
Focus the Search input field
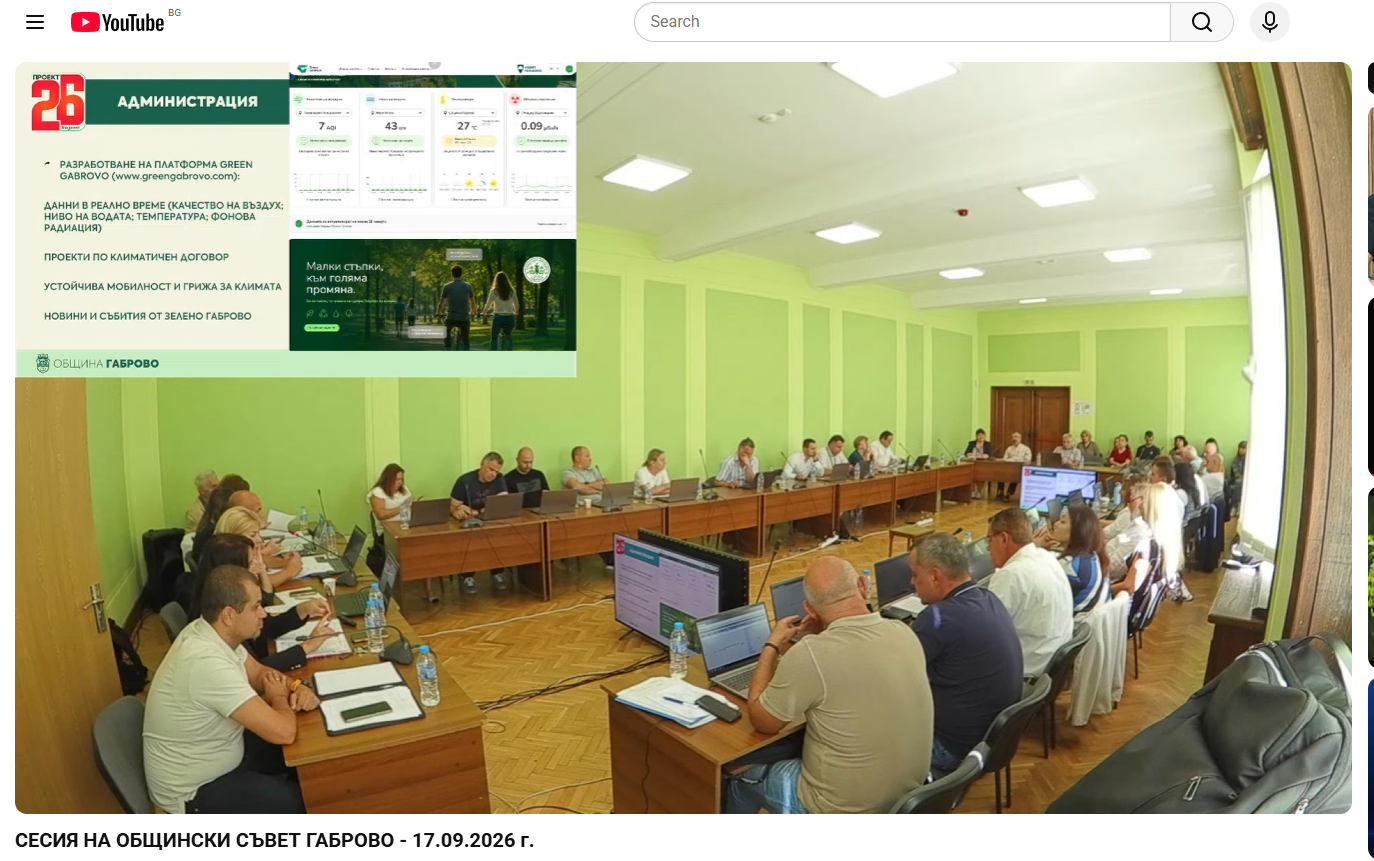(902, 22)
